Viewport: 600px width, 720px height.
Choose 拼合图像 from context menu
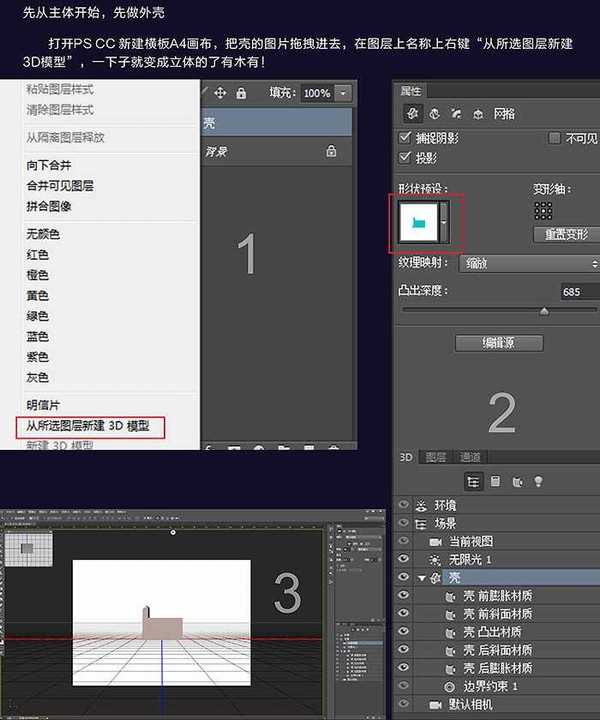click(49, 206)
